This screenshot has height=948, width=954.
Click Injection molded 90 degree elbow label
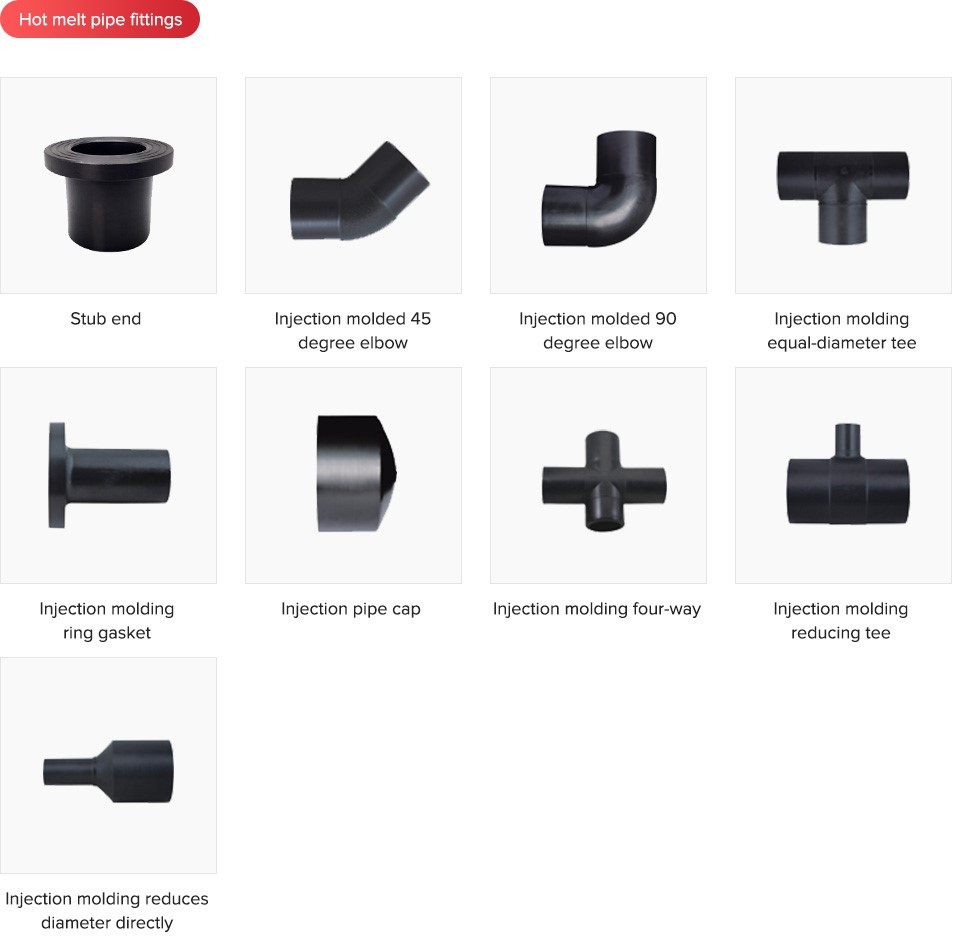(x=598, y=330)
